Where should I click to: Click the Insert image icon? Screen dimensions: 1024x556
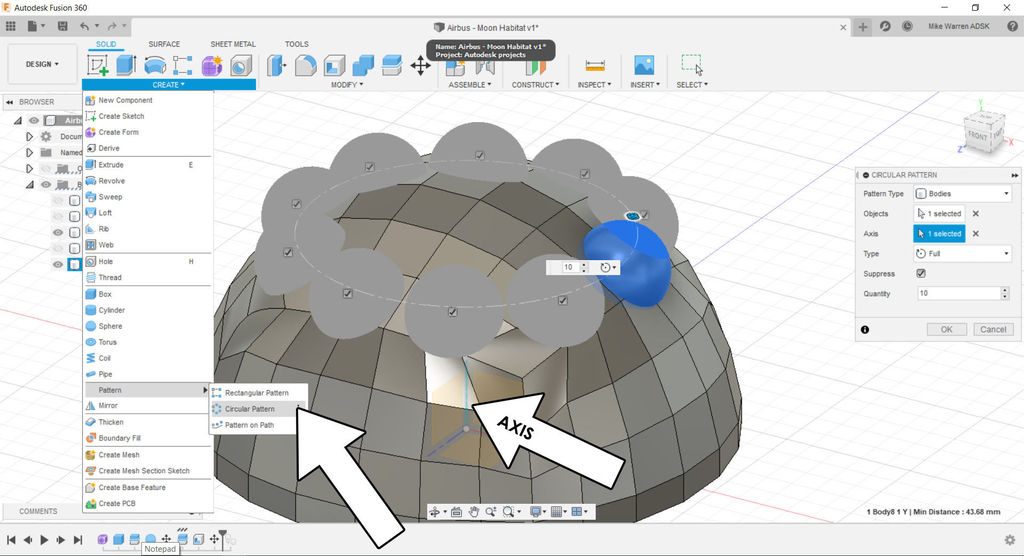[644, 66]
